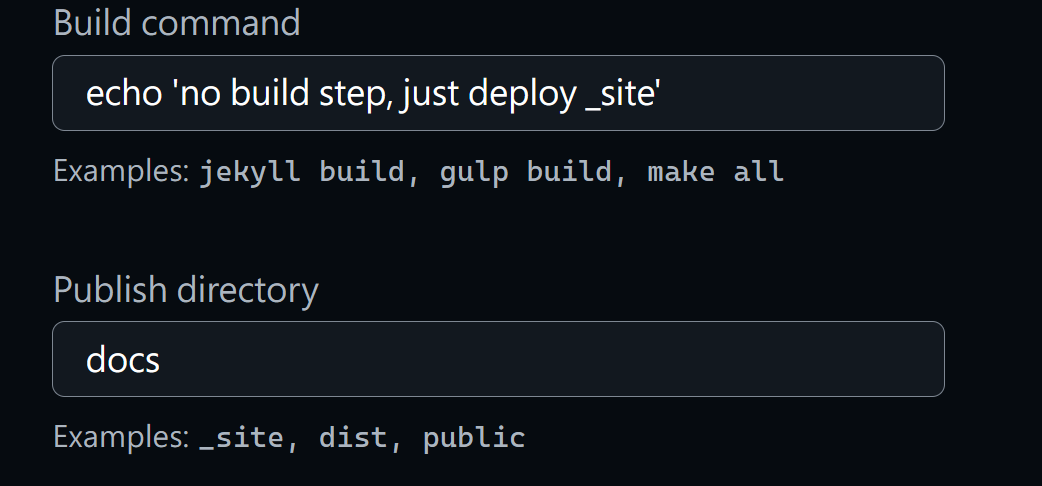Click the "public" example text
Image resolution: width=1042 pixels, height=486 pixels.
coord(474,437)
